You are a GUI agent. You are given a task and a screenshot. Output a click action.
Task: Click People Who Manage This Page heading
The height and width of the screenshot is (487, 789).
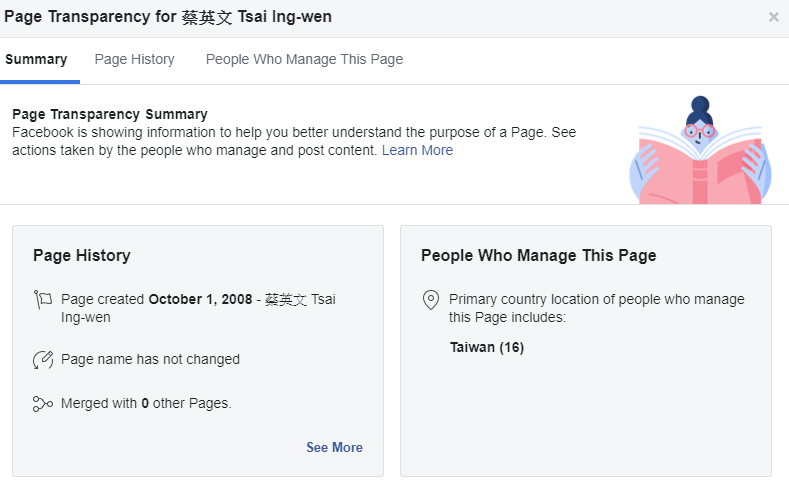pos(538,256)
